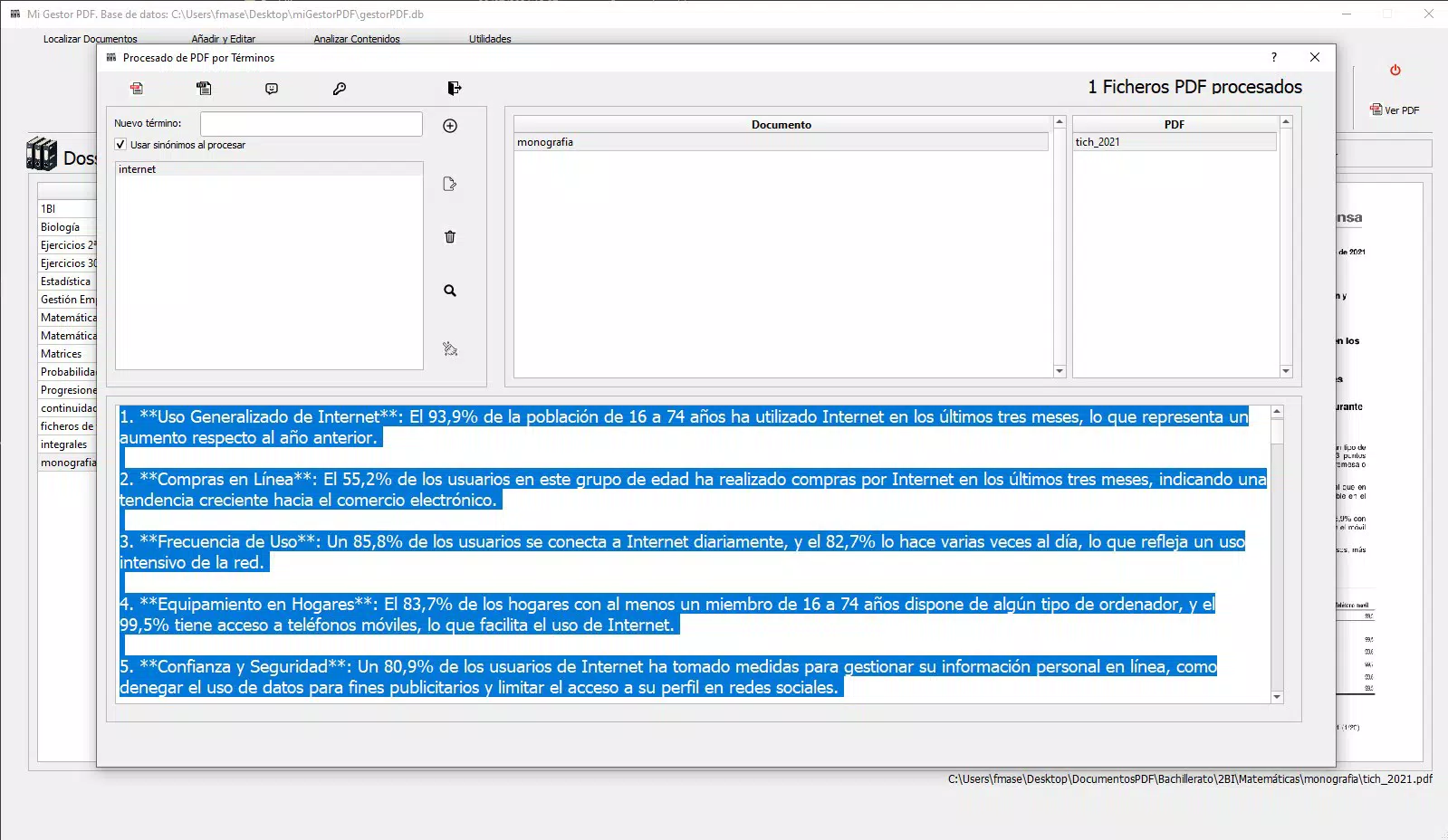
Task: Search terms using the magnifying glass icon
Action: coord(450,291)
